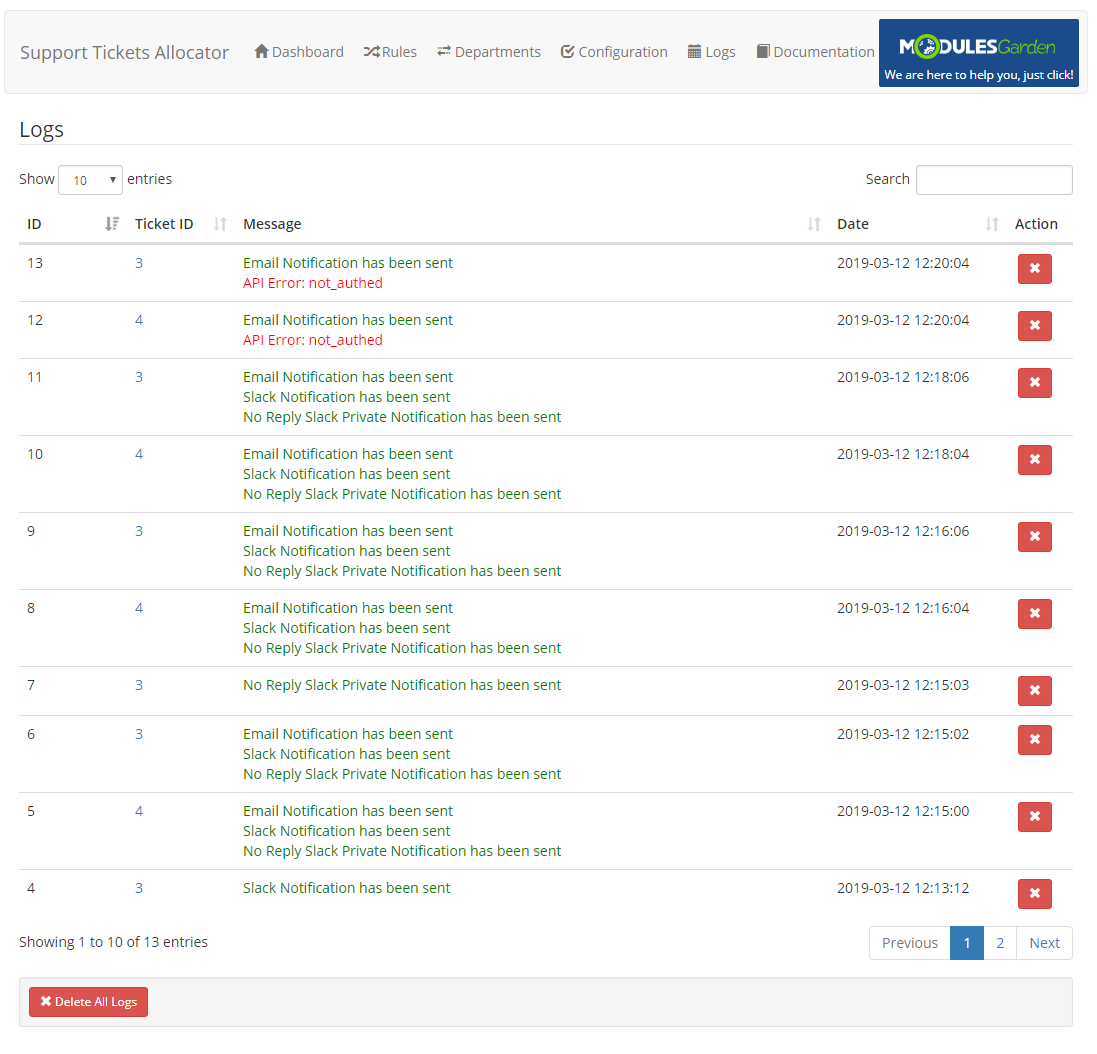This screenshot has height=1054, width=1097.
Task: Select pagination page 1
Action: (967, 943)
